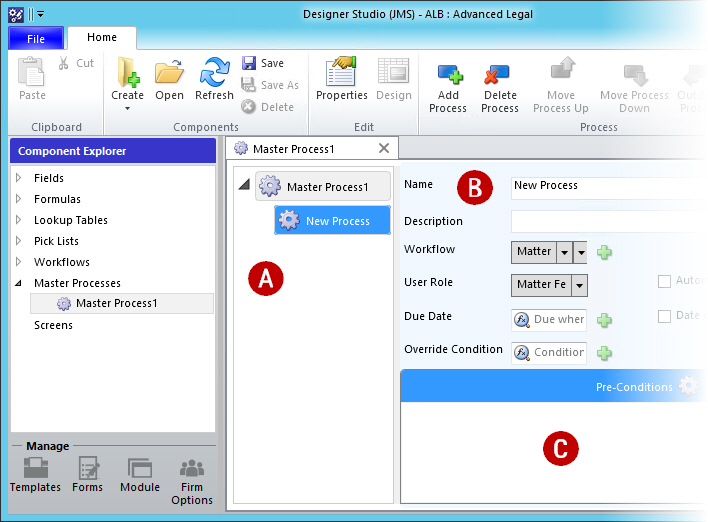Image resolution: width=708 pixels, height=522 pixels.
Task: Open the Create dropdown arrow
Action: 127,108
